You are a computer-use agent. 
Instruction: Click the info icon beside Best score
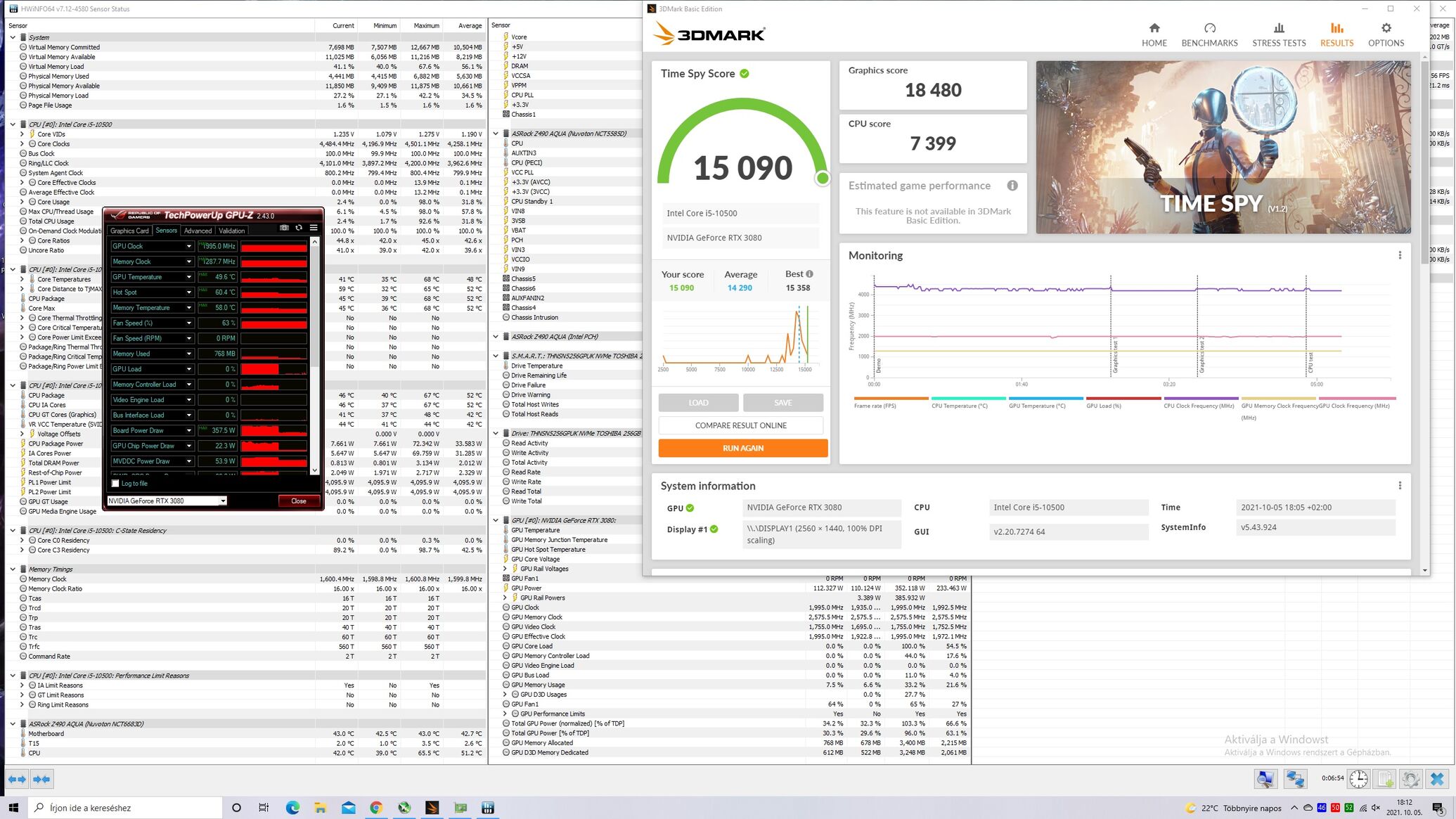tap(809, 274)
